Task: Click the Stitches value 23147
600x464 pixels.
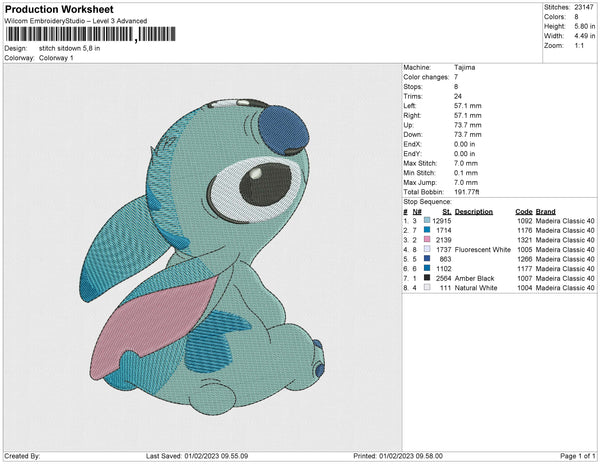Action: (x=584, y=7)
